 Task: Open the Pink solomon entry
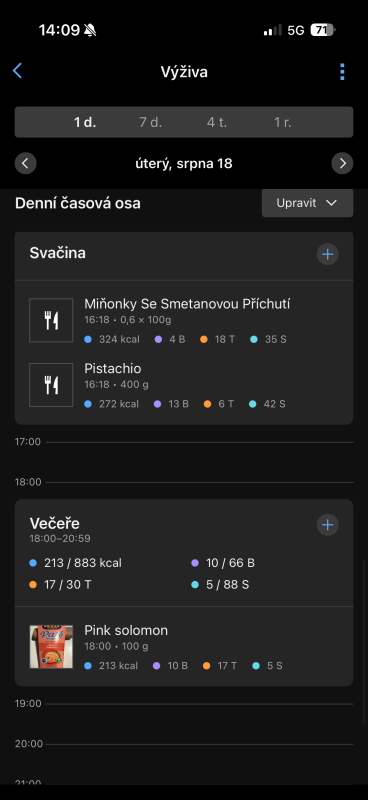point(184,646)
